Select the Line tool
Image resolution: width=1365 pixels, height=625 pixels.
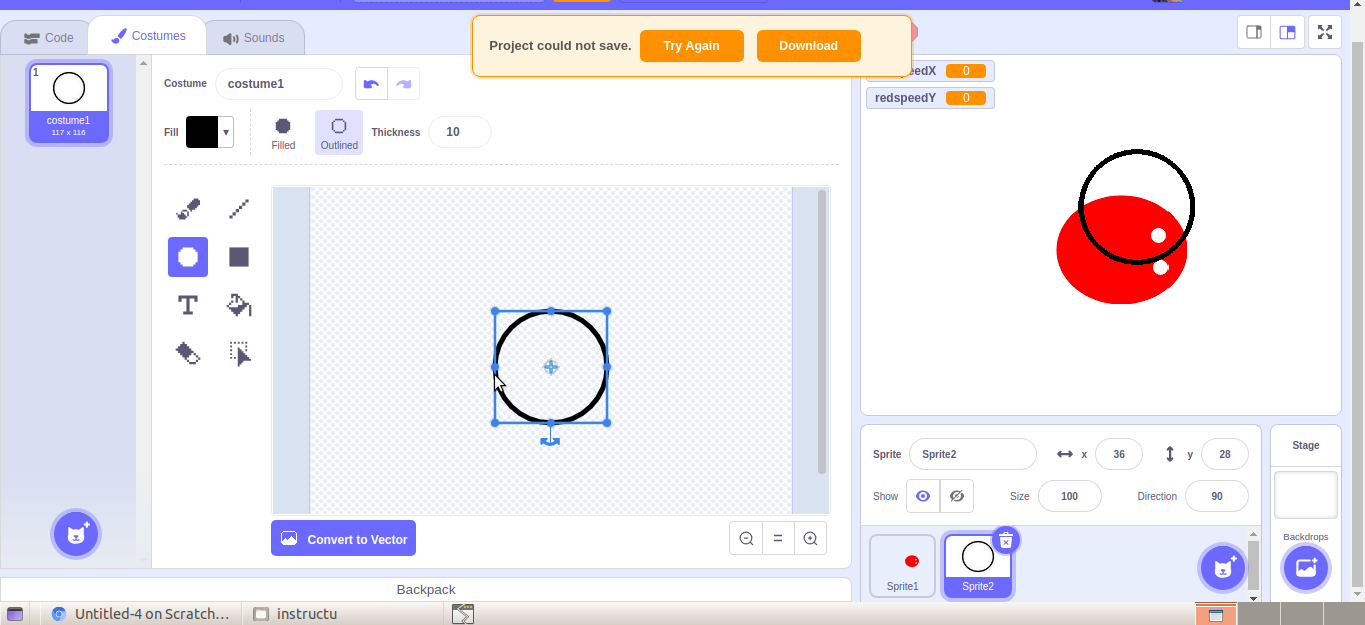pyautogui.click(x=238, y=209)
